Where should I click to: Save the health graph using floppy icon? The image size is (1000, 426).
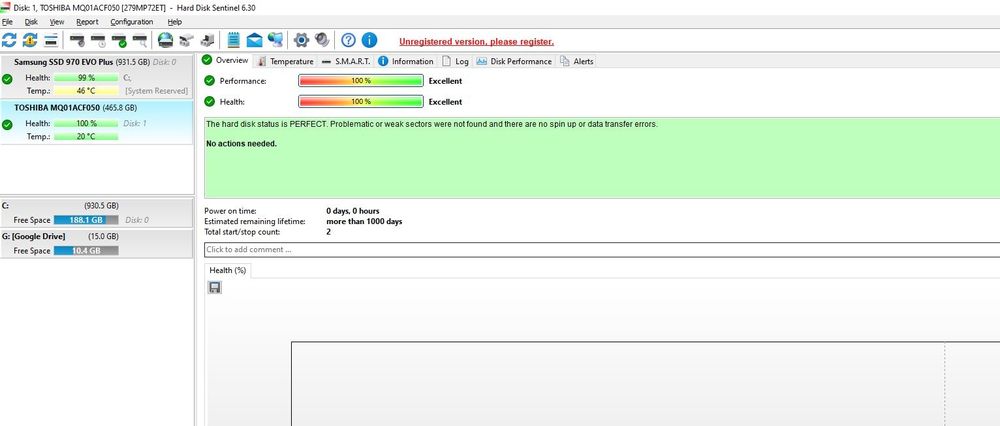point(215,288)
